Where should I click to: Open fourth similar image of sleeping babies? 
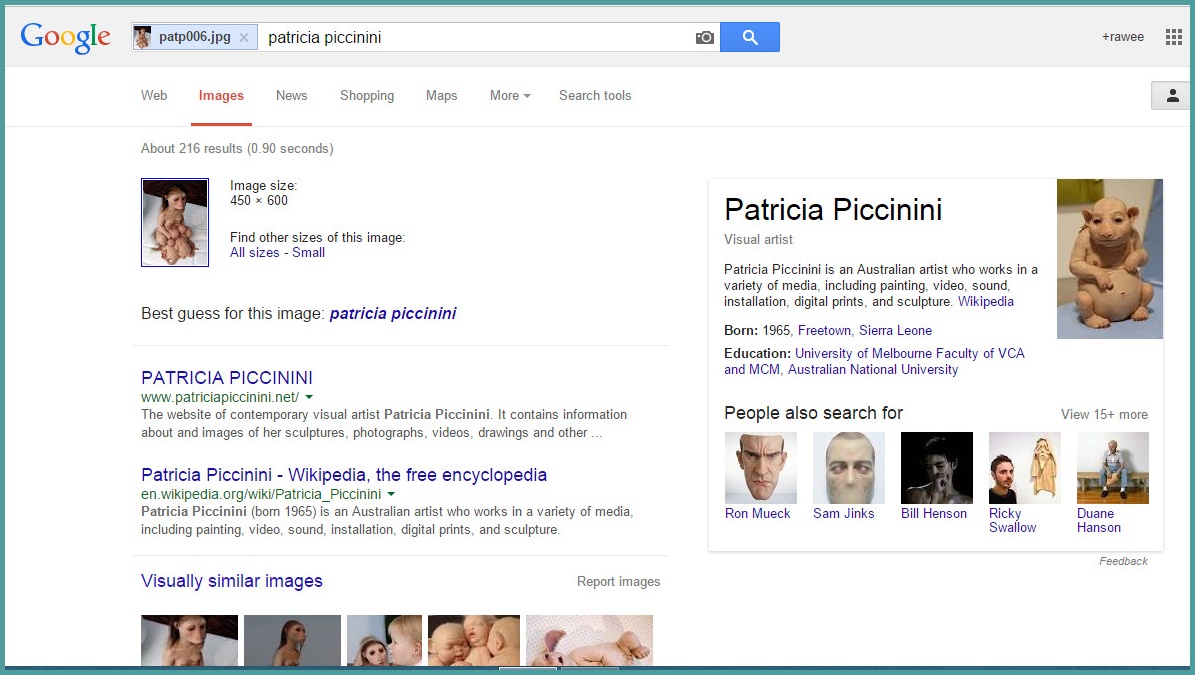(x=473, y=640)
